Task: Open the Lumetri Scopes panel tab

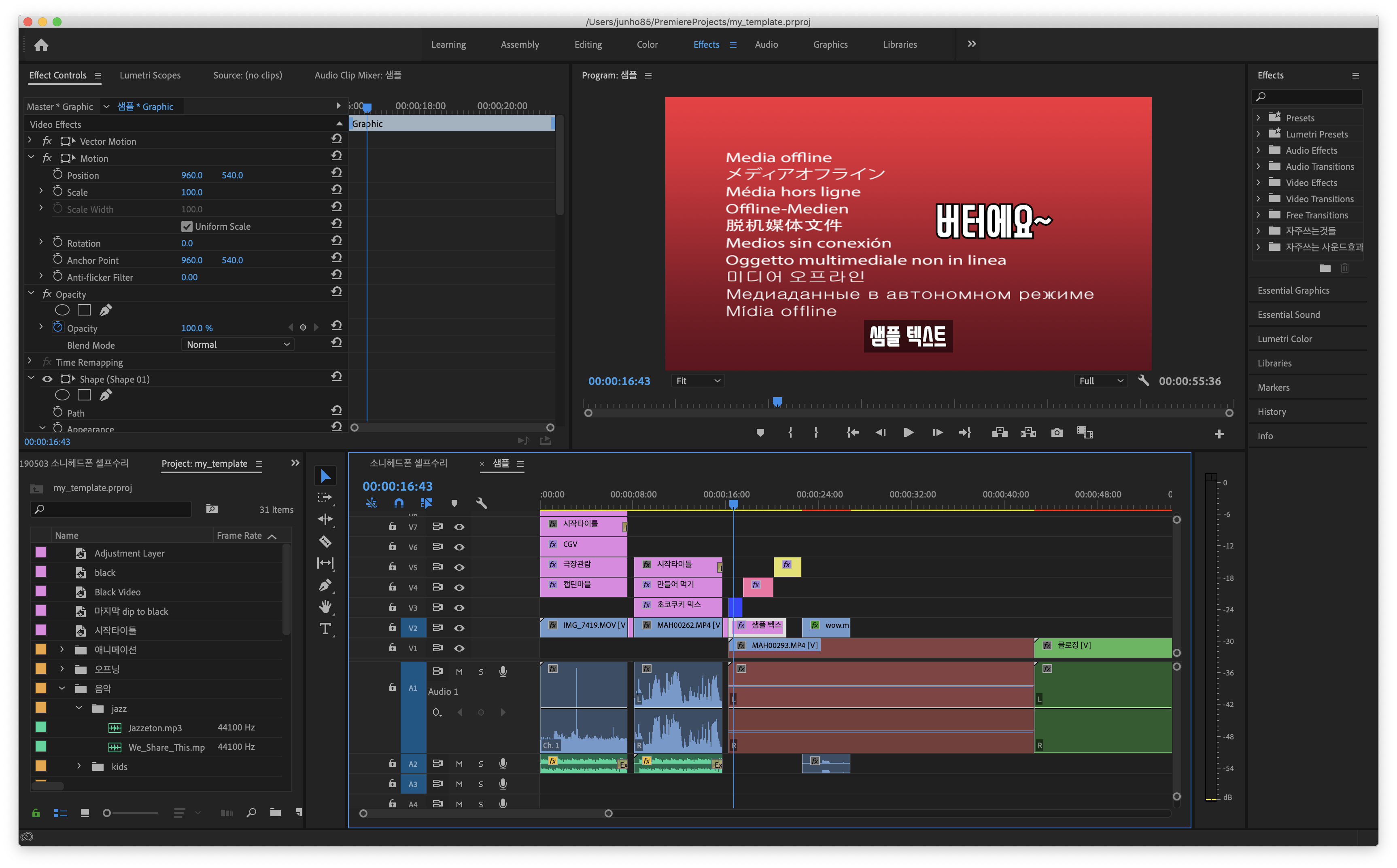Action: (150, 75)
